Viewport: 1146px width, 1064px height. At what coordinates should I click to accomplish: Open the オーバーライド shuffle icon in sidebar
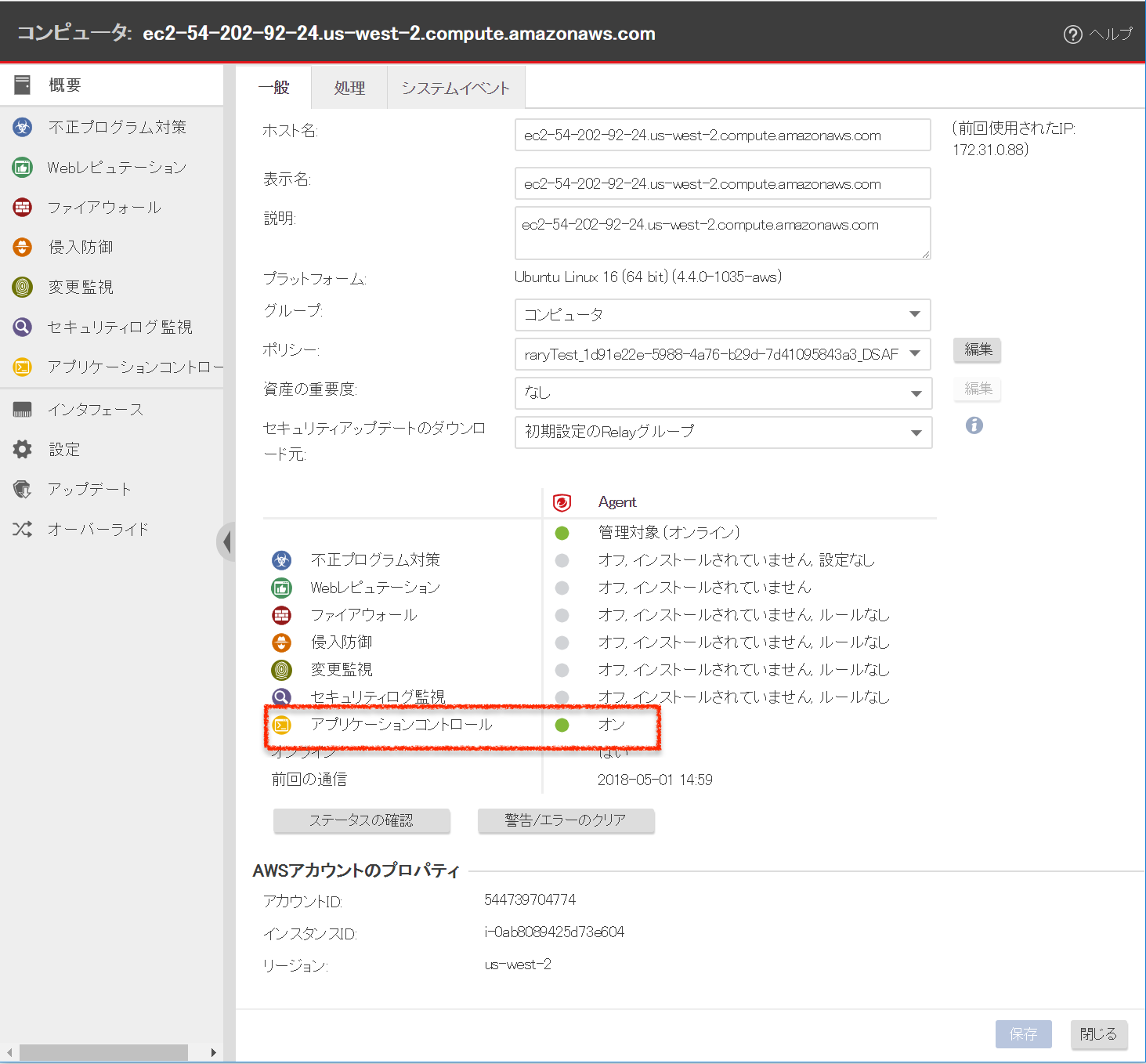click(x=23, y=529)
